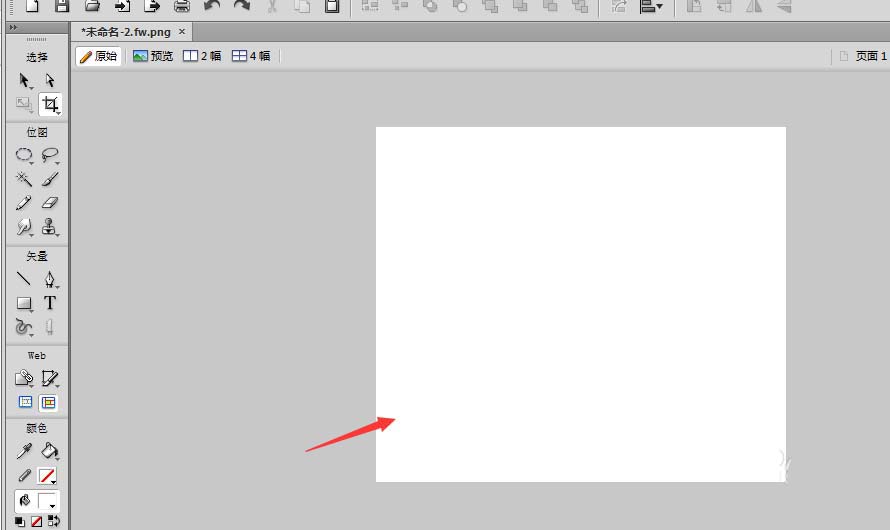890x530 pixels.
Task: Select the Rectangle Hotspot tool
Action: click(x=24, y=378)
